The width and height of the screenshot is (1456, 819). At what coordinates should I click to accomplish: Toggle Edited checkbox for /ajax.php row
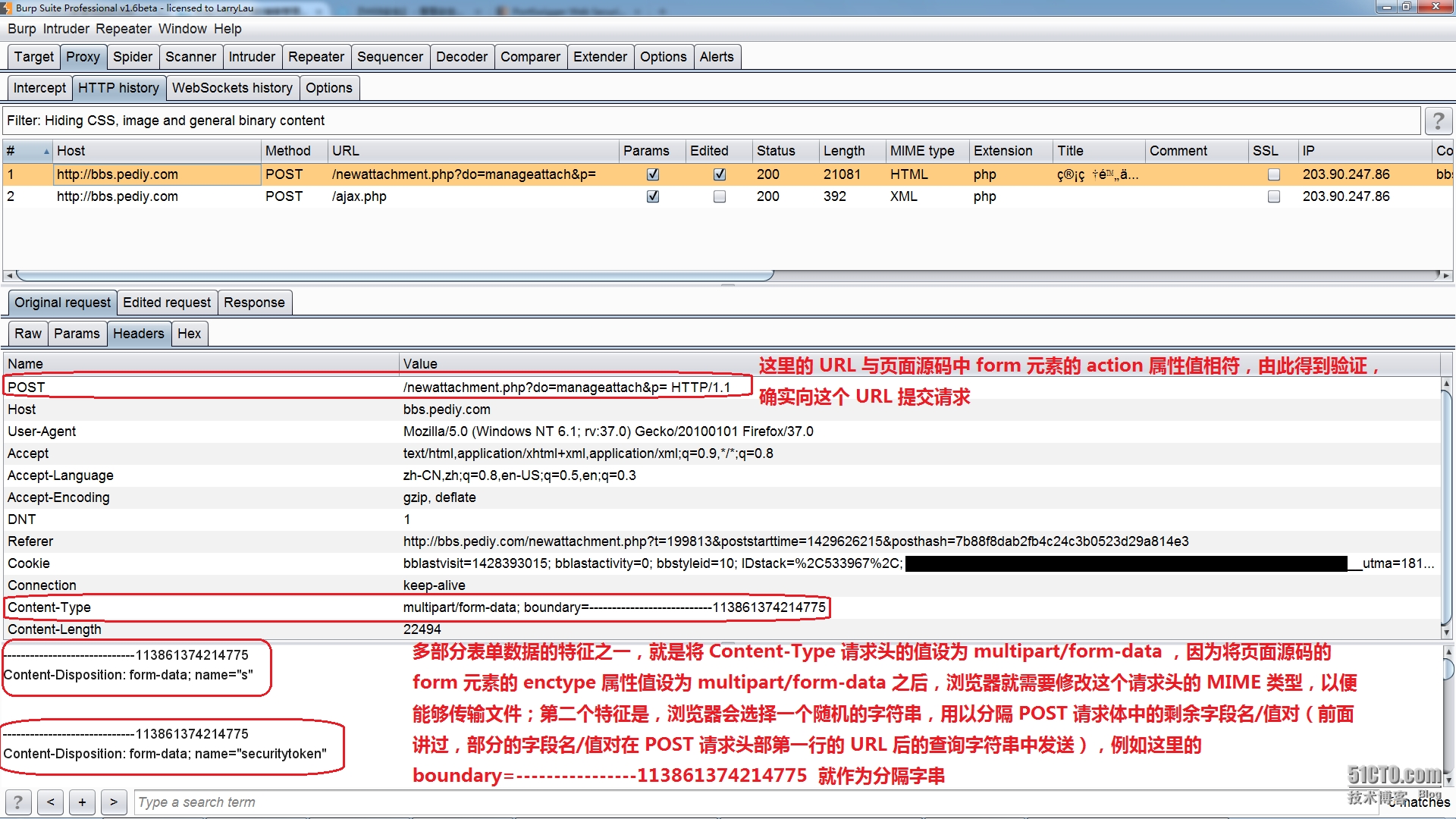[x=720, y=196]
